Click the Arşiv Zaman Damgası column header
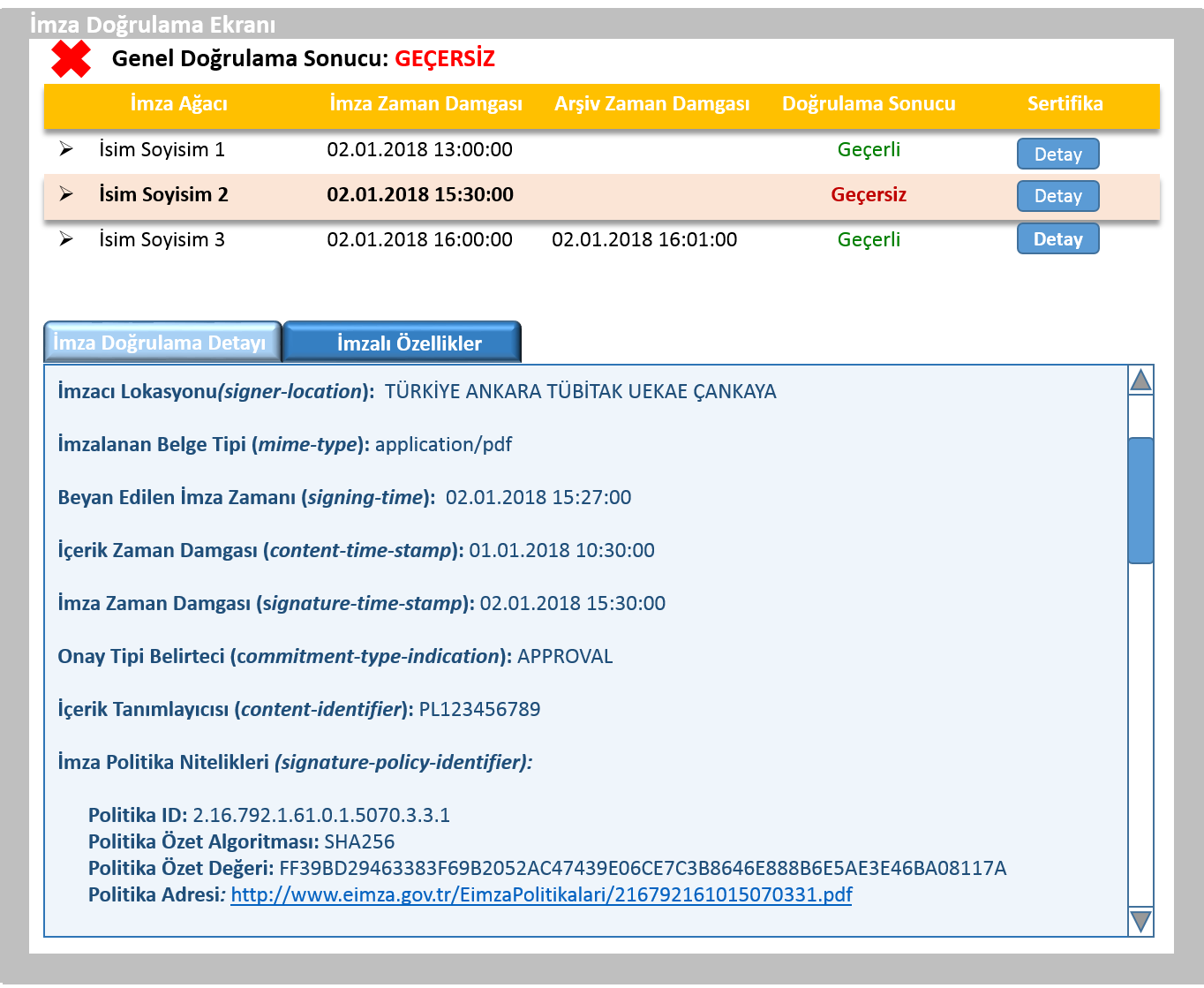 click(x=651, y=104)
